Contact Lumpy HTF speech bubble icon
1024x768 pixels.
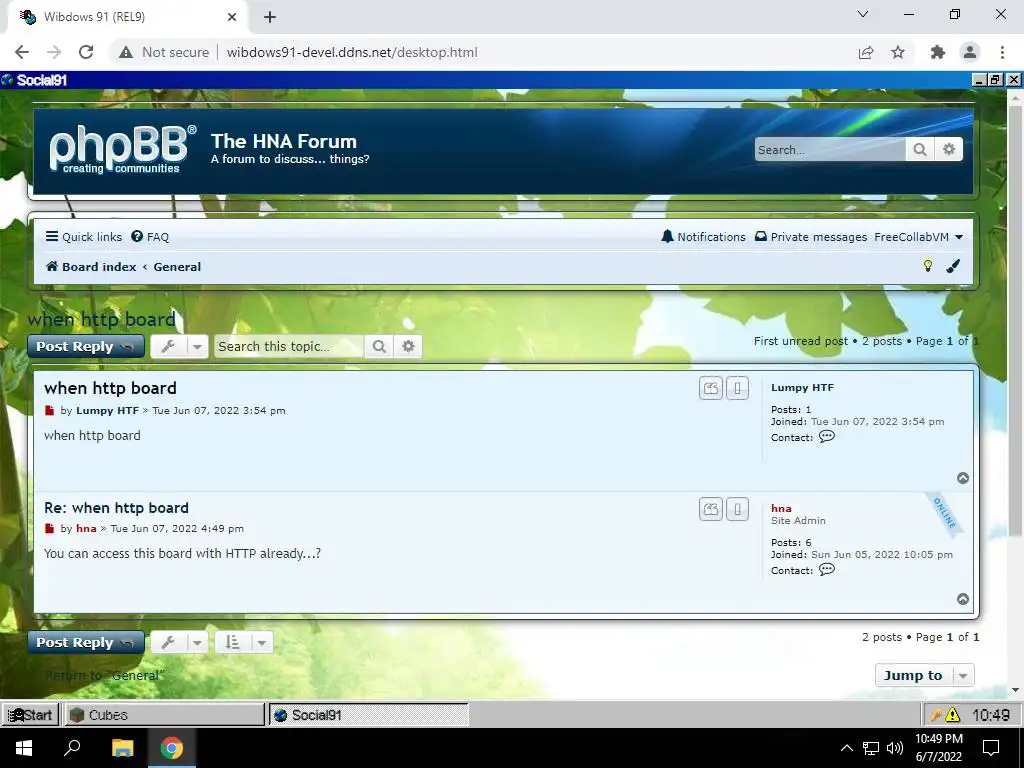tap(827, 436)
